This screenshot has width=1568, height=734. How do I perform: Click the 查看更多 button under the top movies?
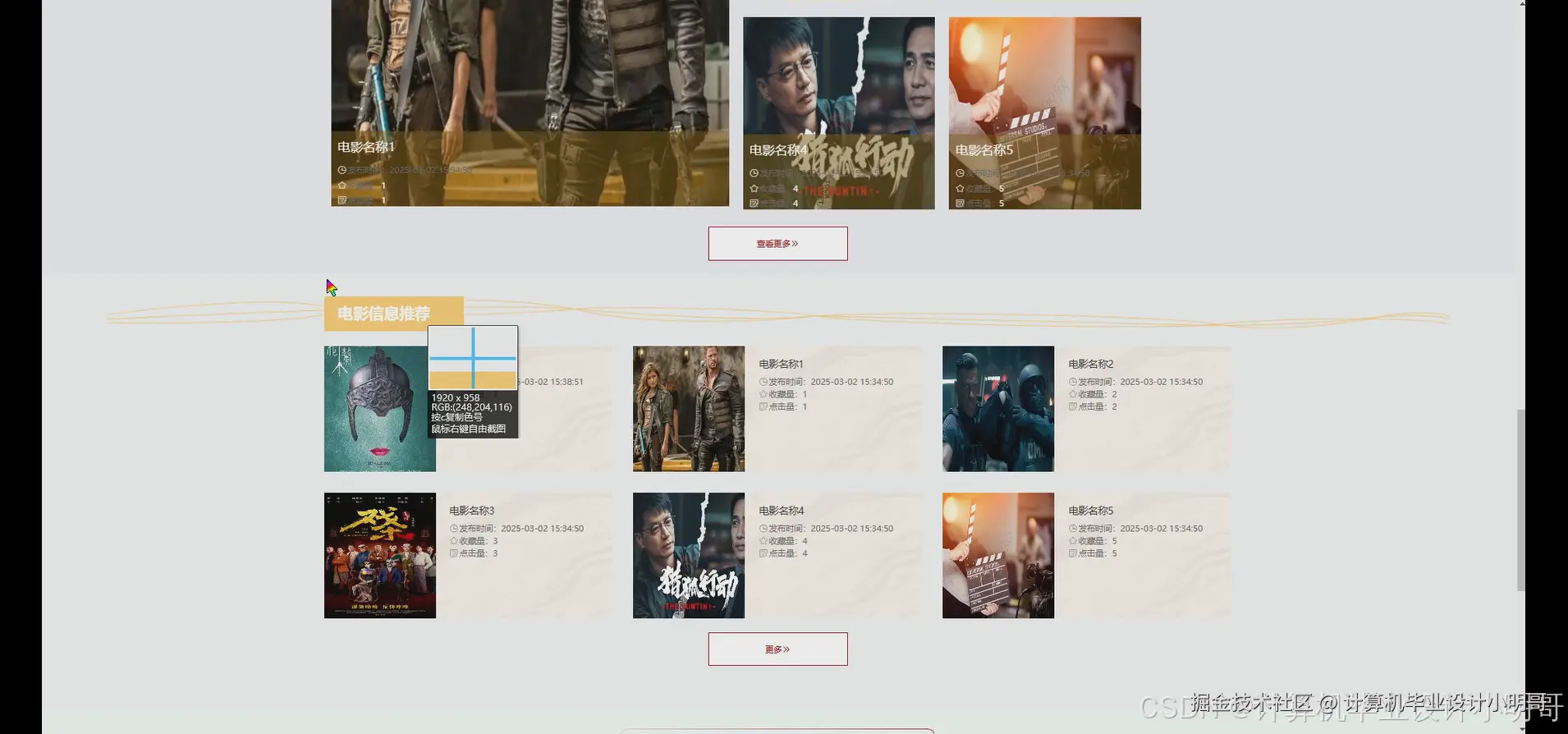click(x=777, y=244)
